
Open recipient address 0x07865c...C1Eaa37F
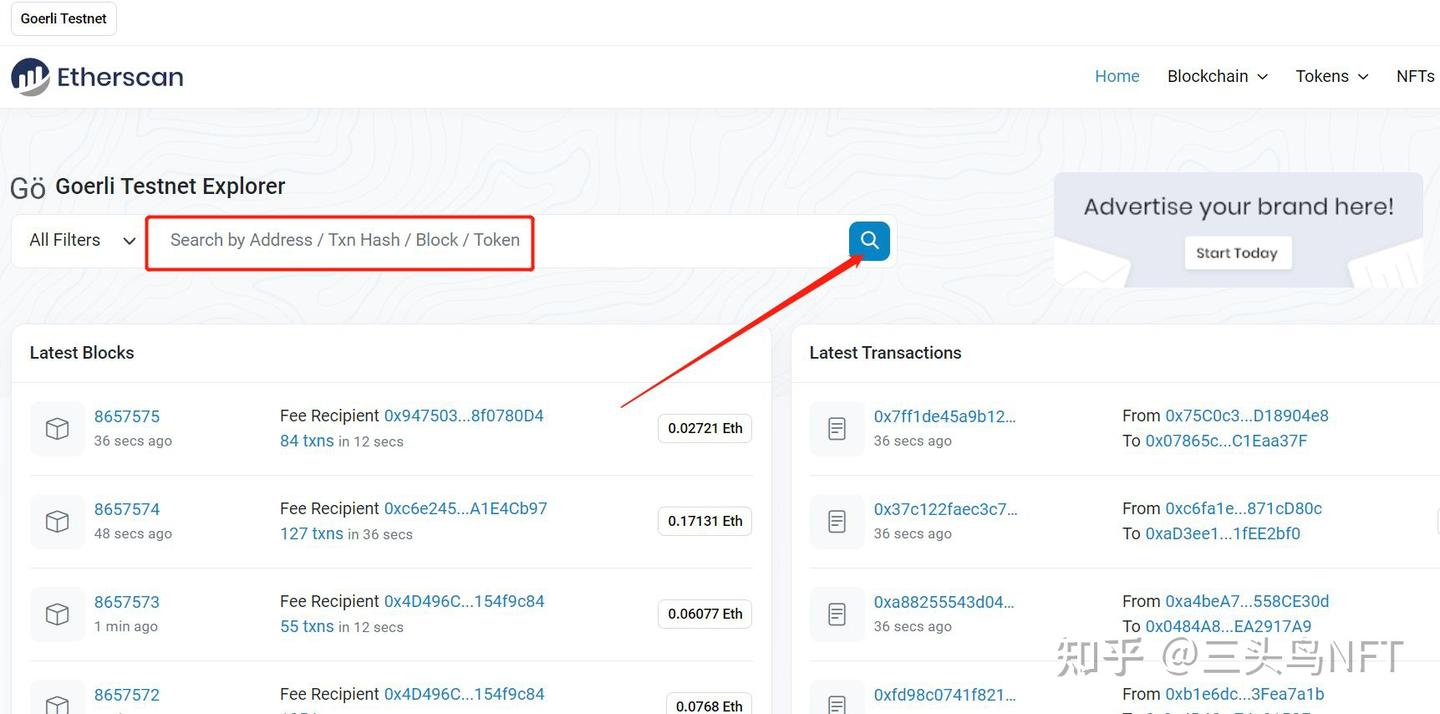1226,441
